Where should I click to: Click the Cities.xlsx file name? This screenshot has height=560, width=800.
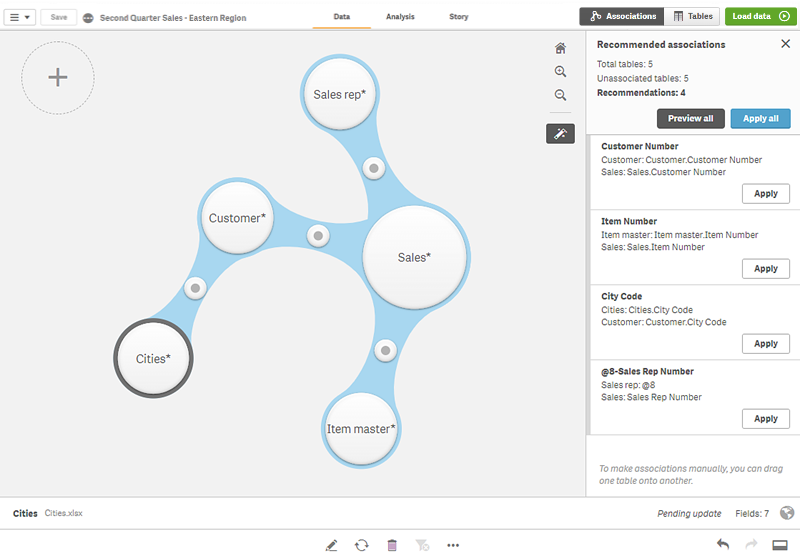63,513
